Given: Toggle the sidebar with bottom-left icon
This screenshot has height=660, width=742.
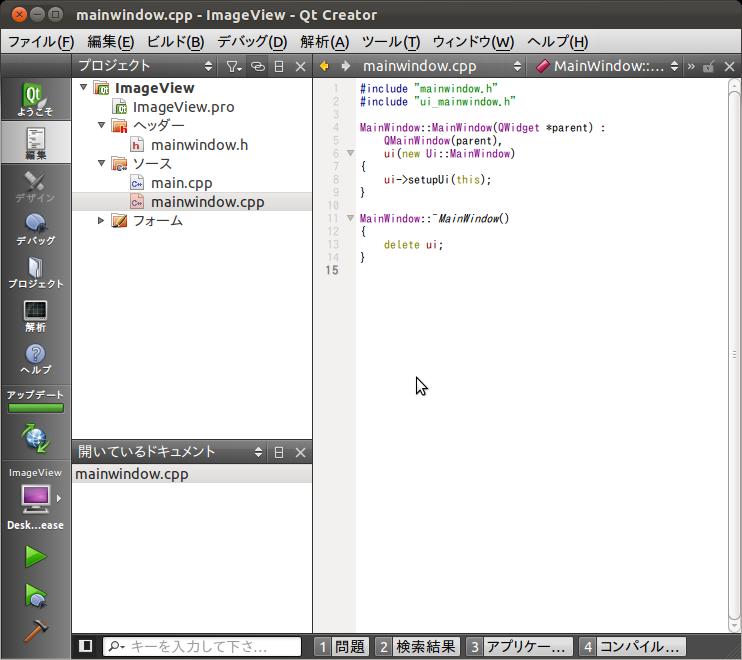Looking at the screenshot, I should click(x=86, y=646).
